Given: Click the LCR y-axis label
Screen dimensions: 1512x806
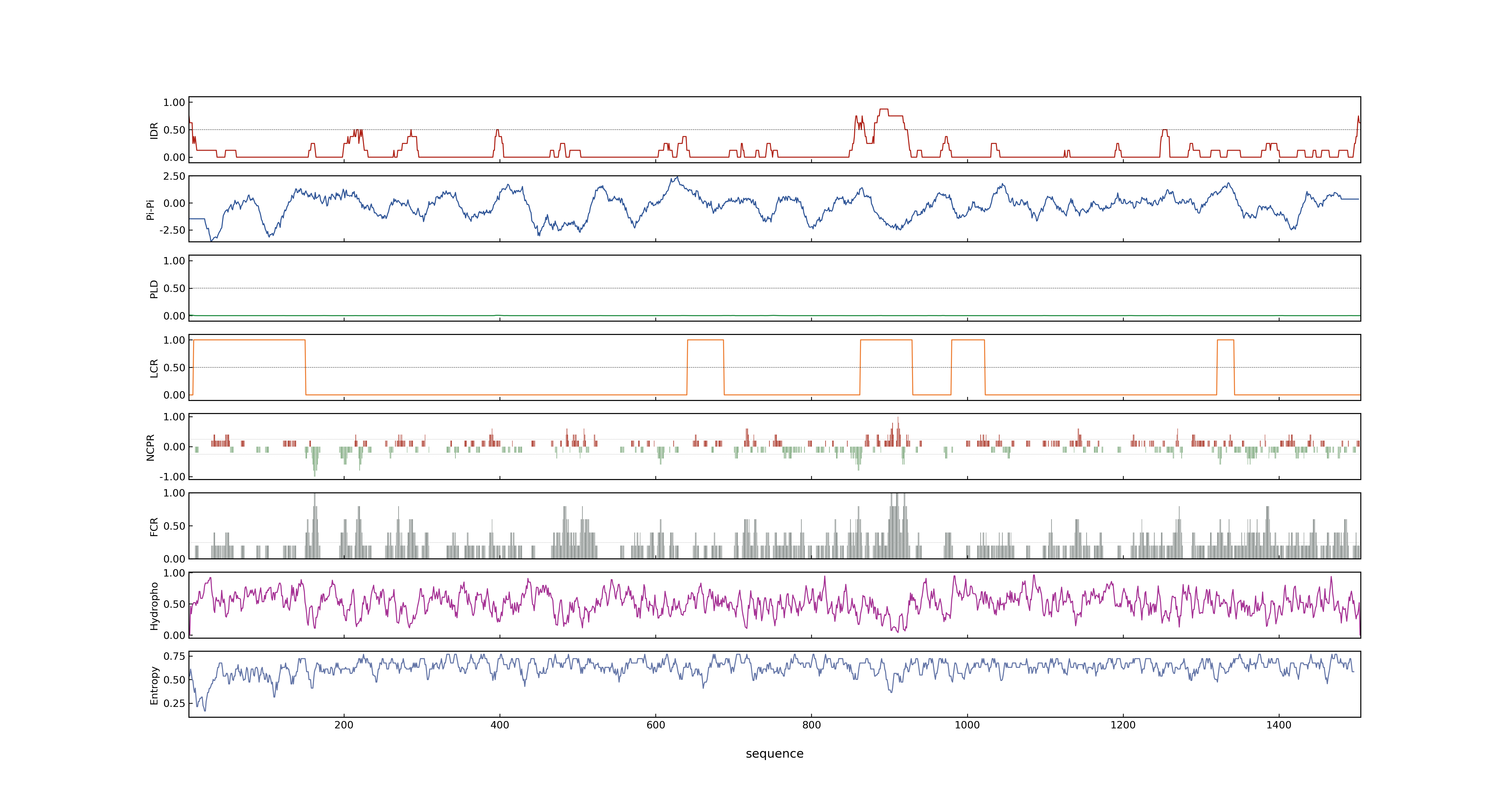Looking at the screenshot, I should tap(154, 368).
